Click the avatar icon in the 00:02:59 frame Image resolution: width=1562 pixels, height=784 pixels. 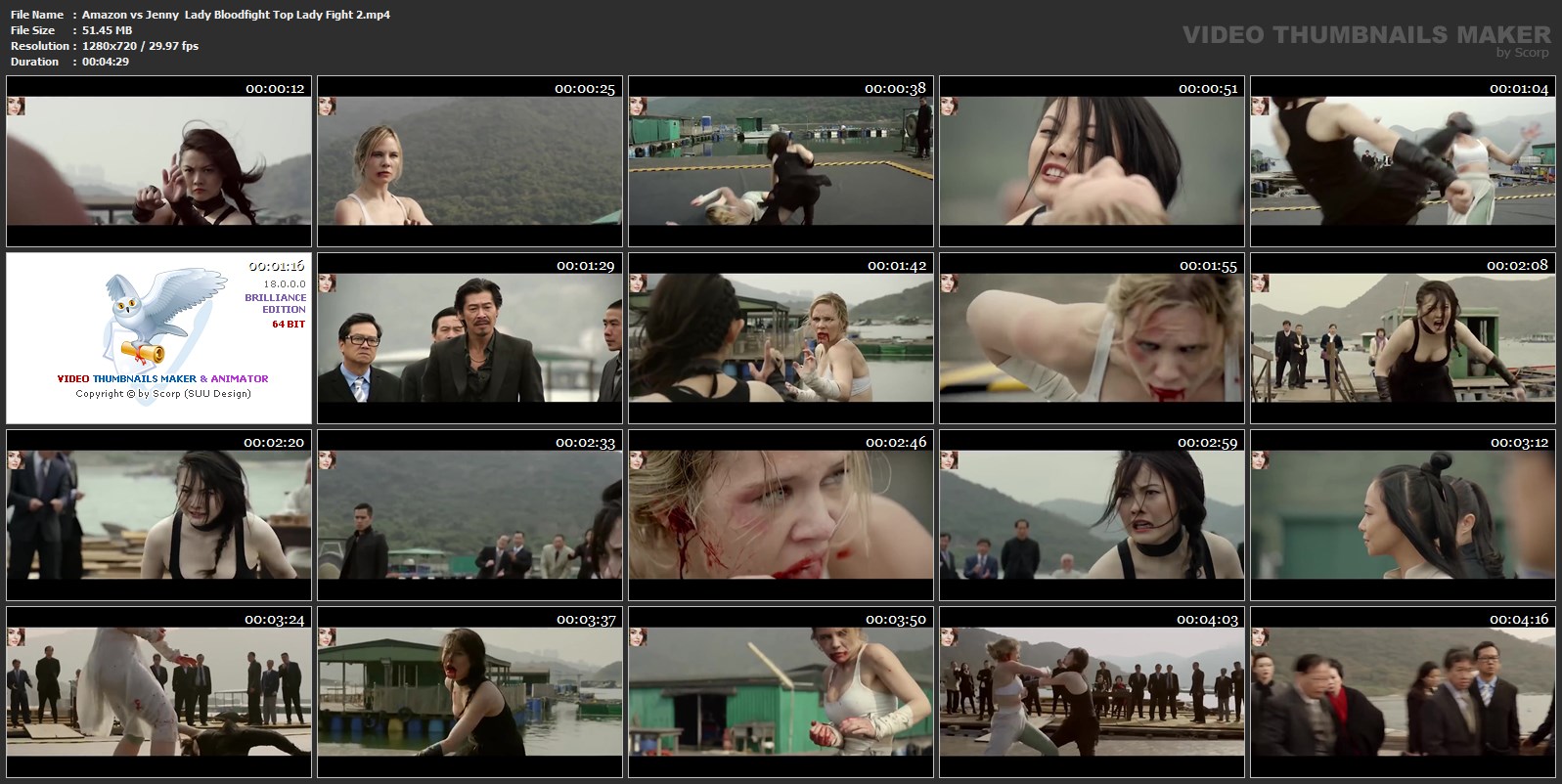coord(949,459)
